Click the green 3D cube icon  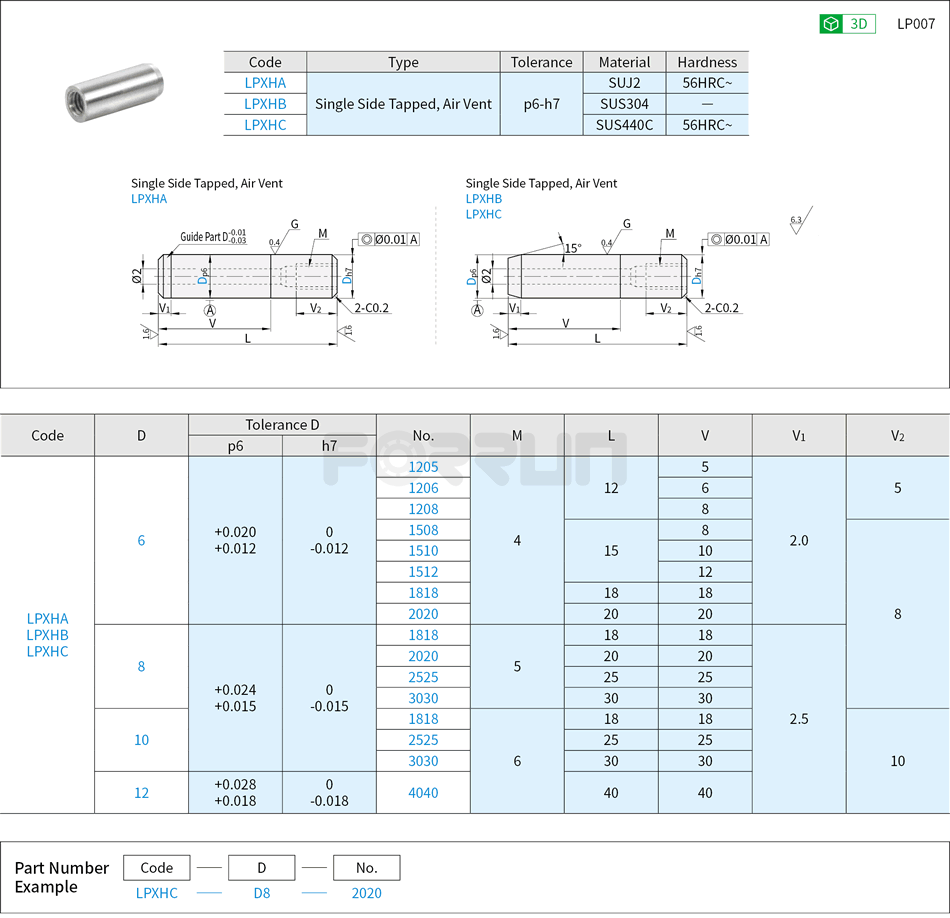pyautogui.click(x=828, y=23)
